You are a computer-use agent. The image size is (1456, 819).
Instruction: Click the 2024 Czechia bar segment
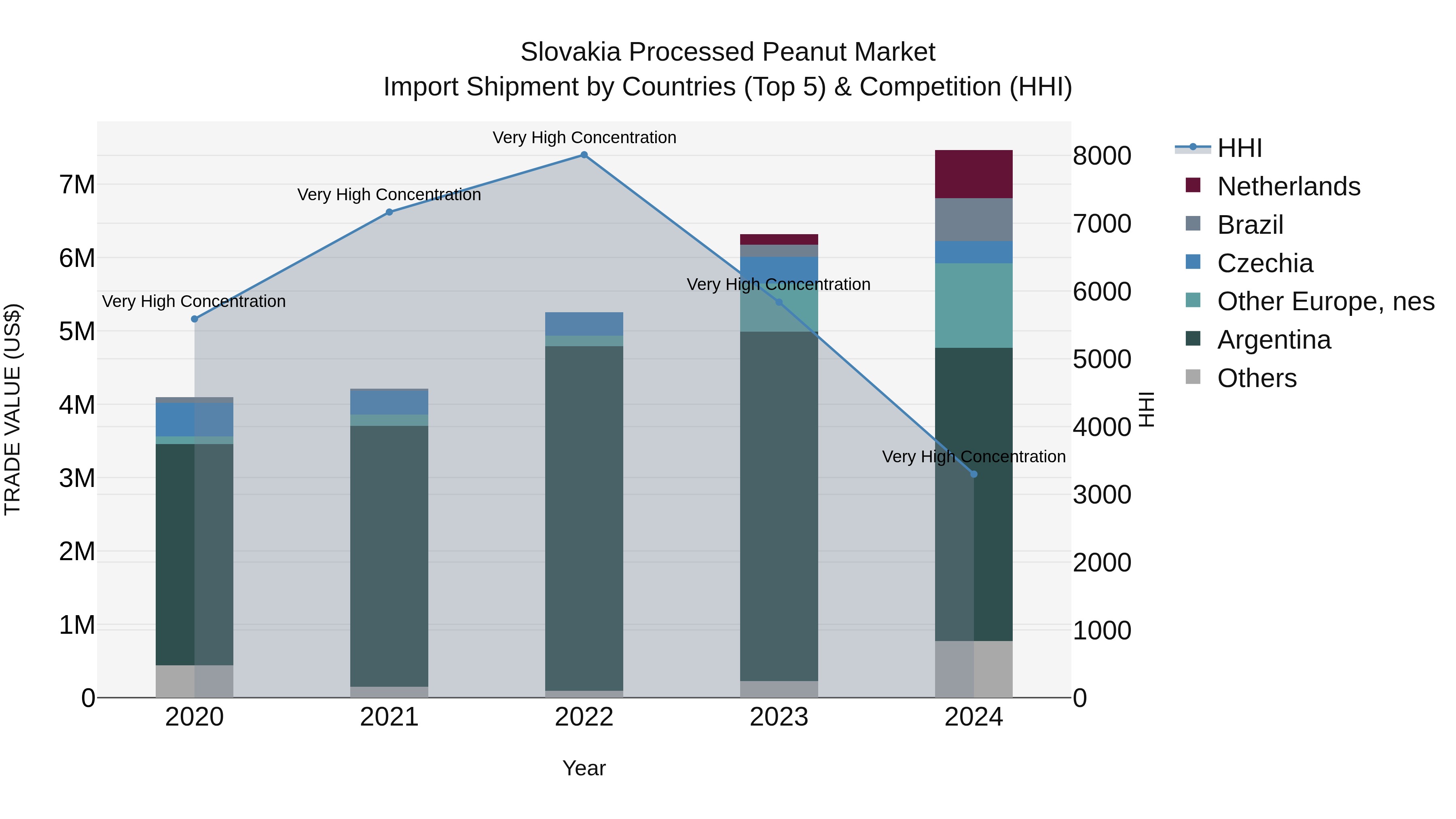(974, 252)
